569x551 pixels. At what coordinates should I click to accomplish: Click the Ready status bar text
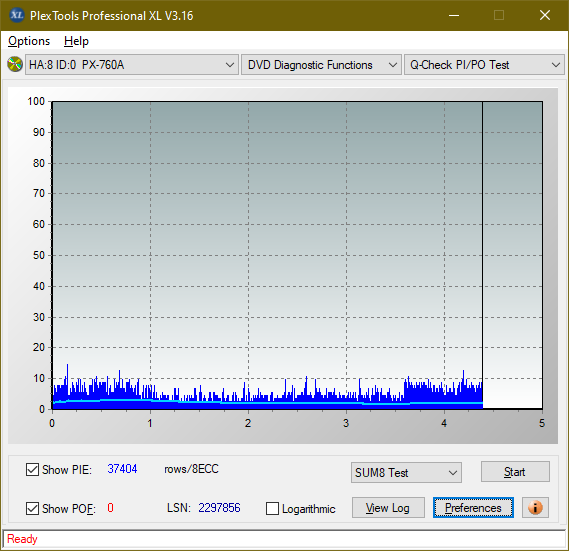22,539
